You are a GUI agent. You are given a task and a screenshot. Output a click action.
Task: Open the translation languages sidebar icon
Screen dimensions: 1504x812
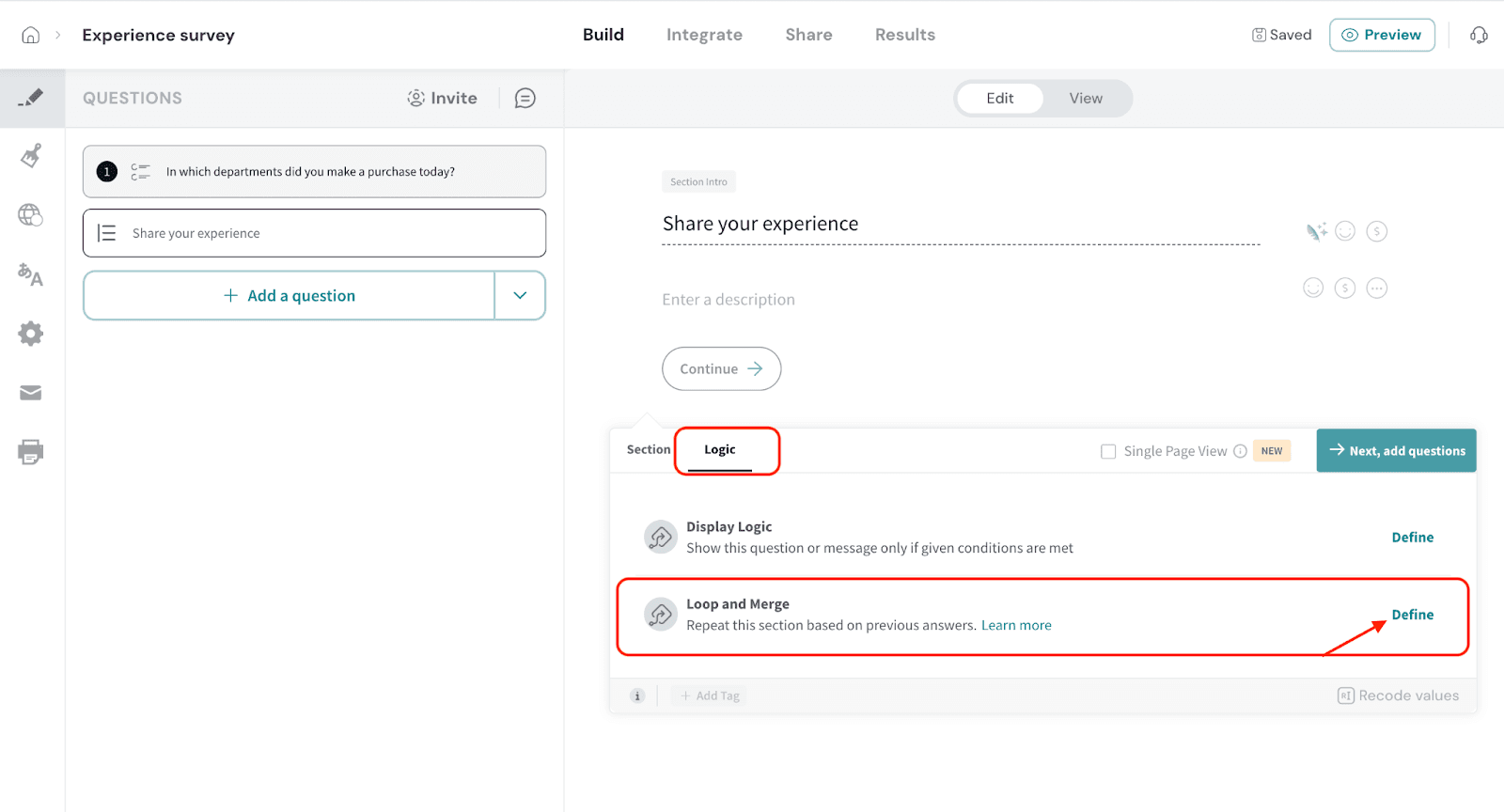(31, 274)
